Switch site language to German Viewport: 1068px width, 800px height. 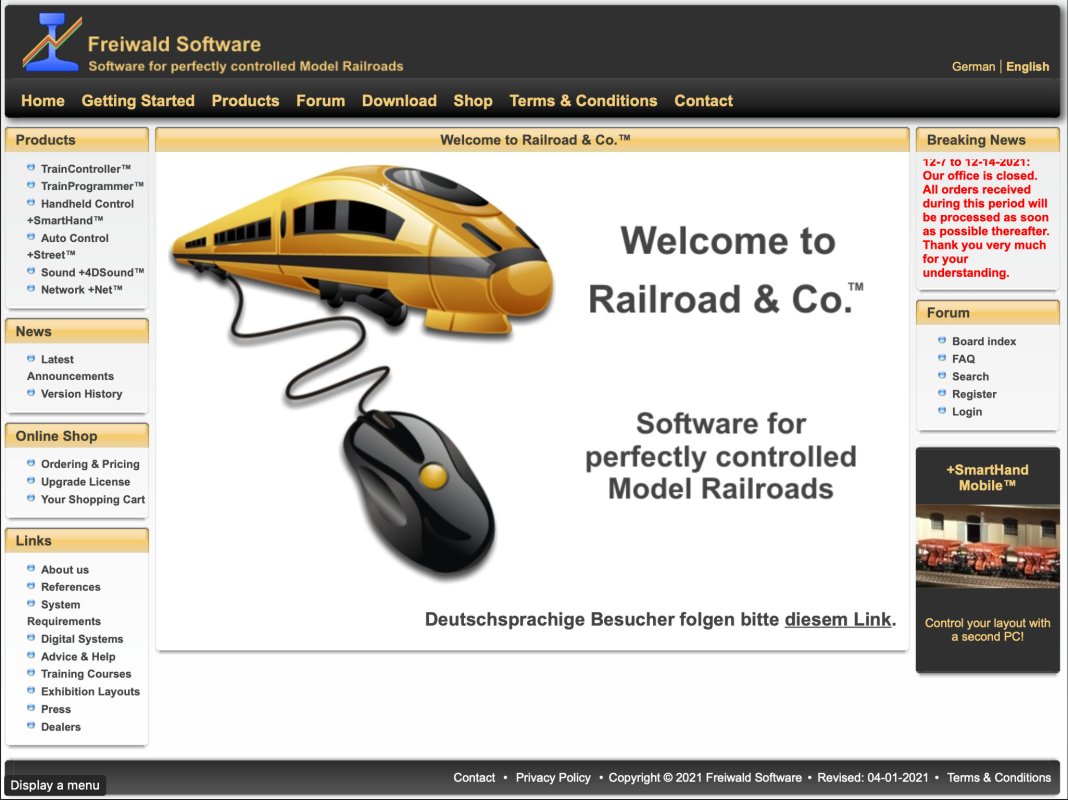(973, 67)
